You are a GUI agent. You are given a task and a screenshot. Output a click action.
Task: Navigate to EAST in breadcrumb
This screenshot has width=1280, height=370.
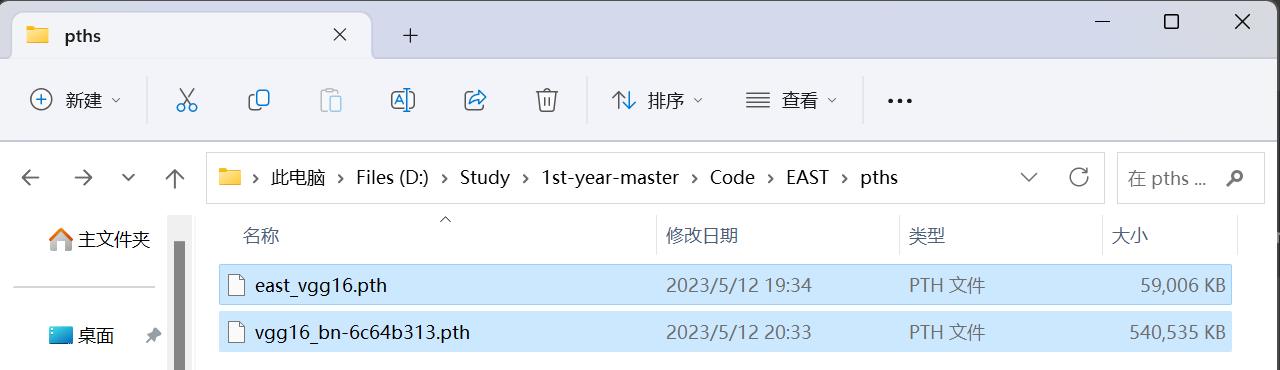point(807,178)
